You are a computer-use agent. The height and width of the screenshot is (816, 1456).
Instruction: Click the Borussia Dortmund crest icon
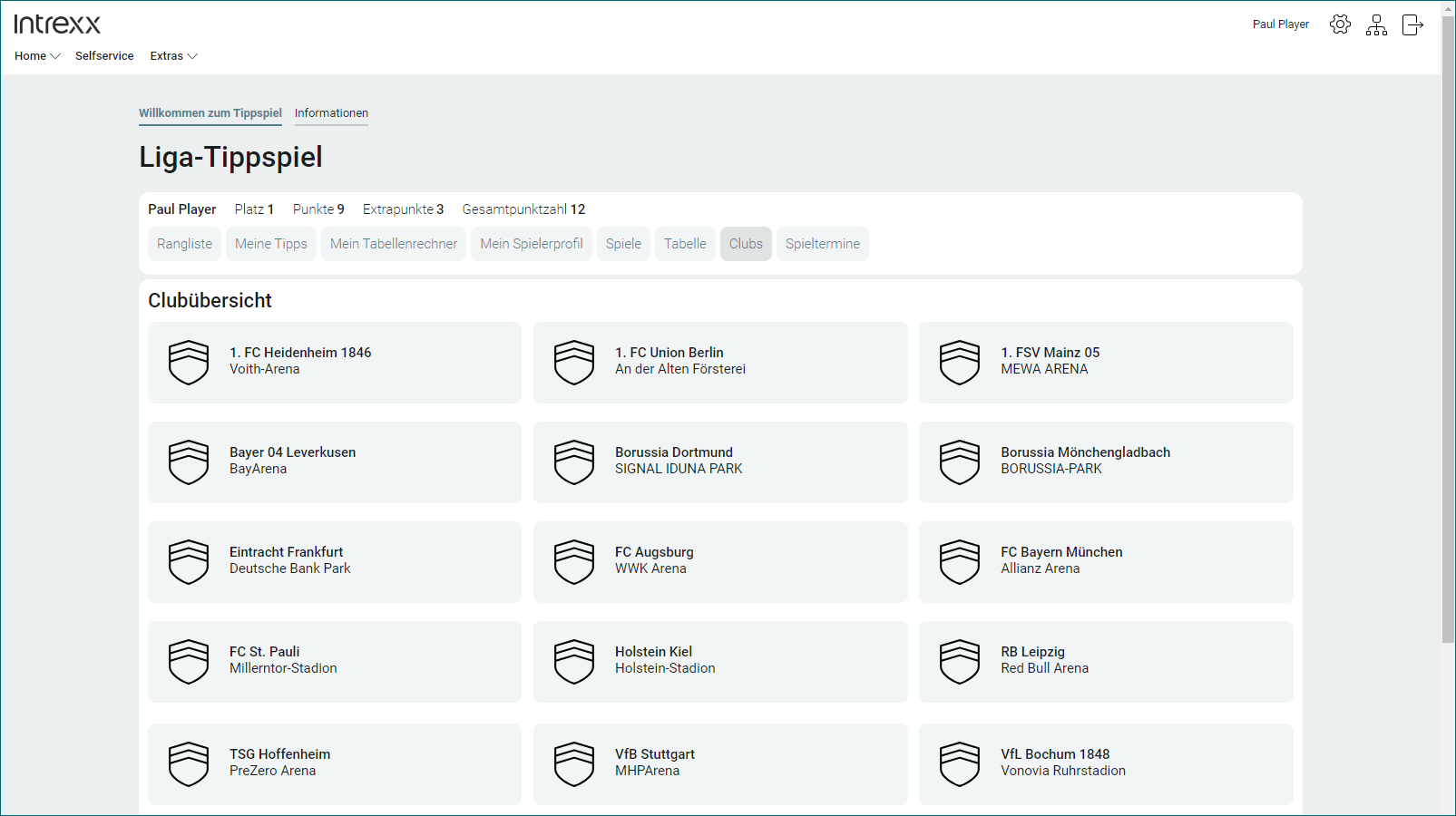pyautogui.click(x=574, y=462)
